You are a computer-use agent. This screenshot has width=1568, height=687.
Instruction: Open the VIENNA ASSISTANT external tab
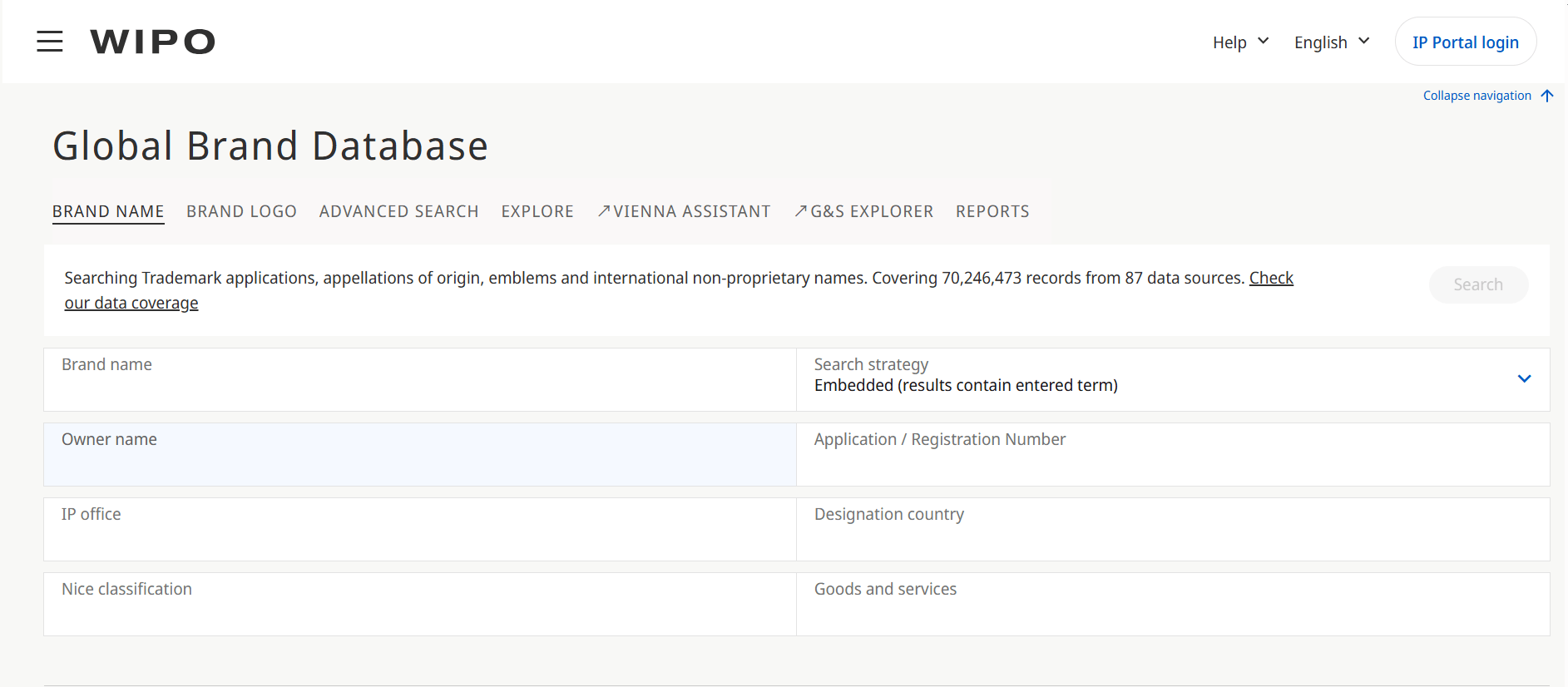pos(684,211)
